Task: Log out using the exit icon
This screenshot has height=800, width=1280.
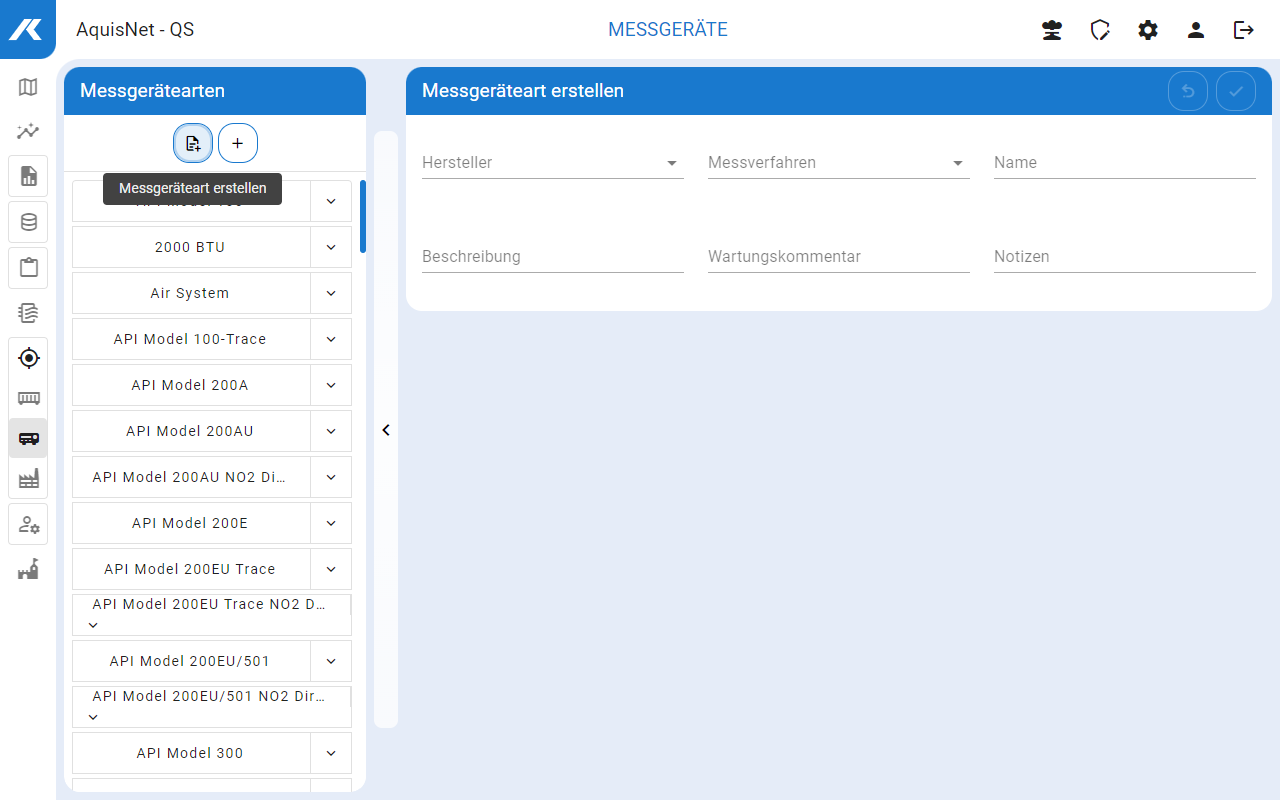Action: 1244,30
